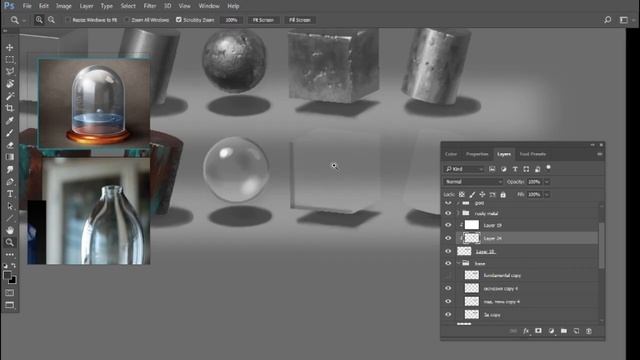Select the Zoom tool in the toolbox
This screenshot has width=640, height=360.
click(10, 242)
